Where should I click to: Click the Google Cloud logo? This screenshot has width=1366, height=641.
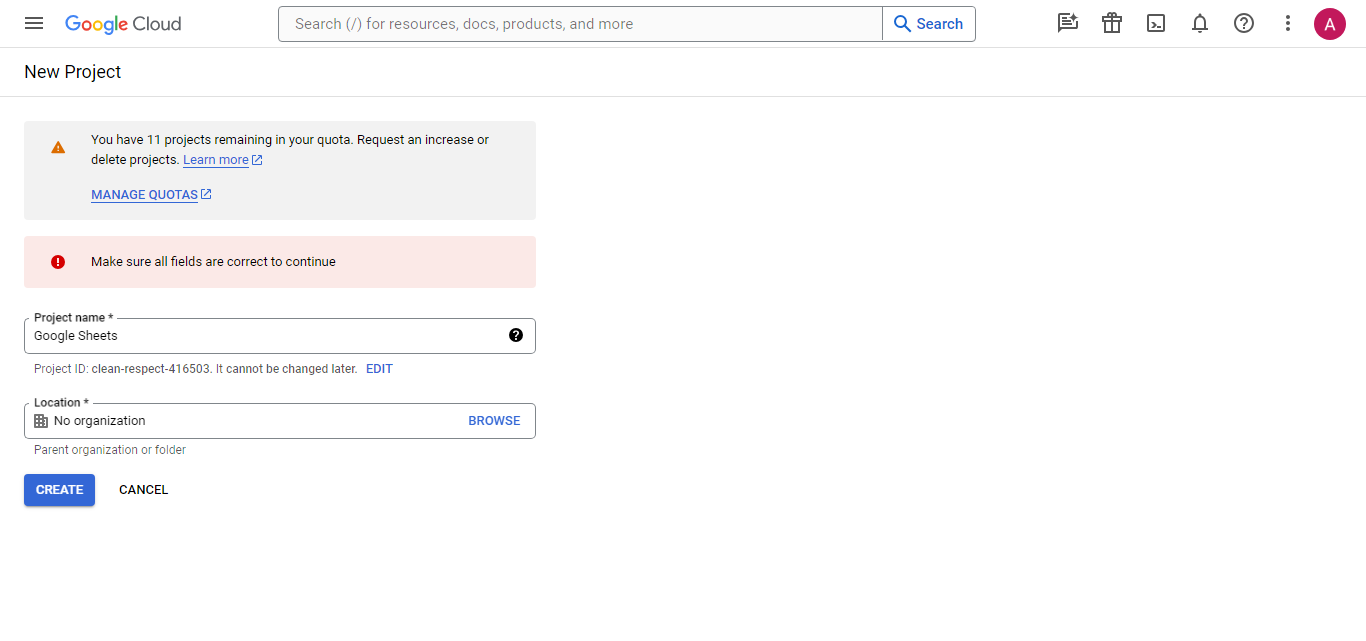point(123,24)
